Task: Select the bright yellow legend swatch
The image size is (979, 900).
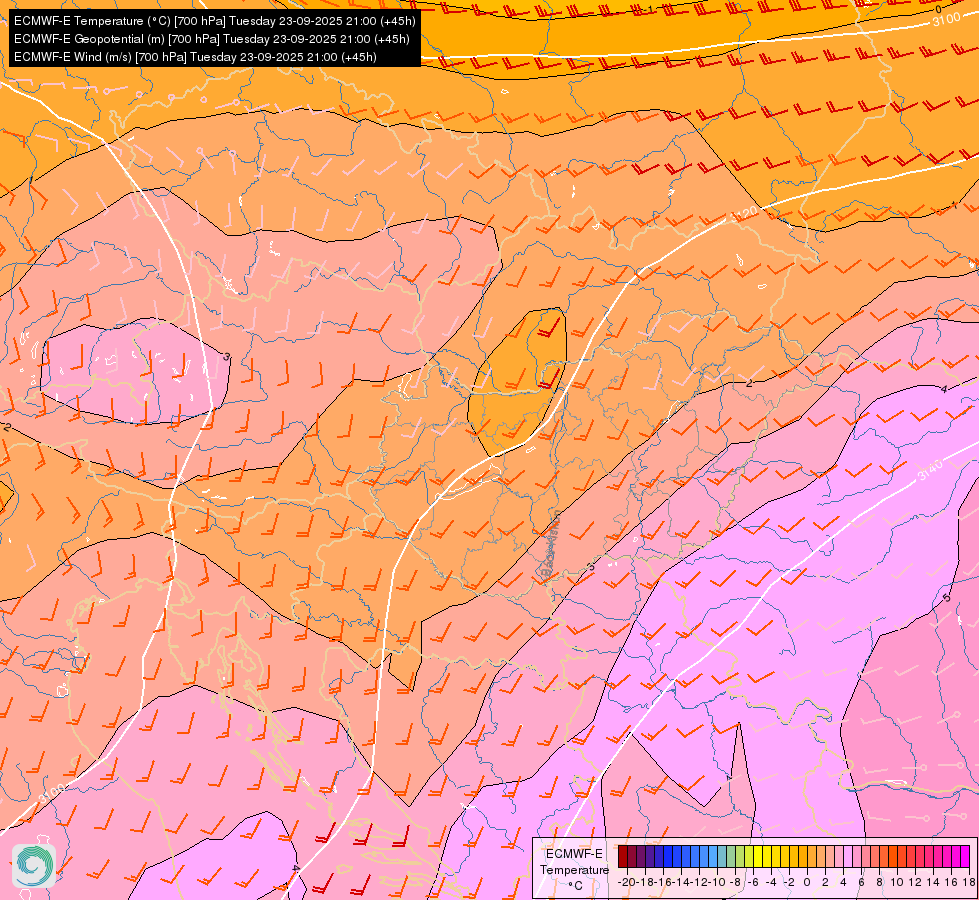Action: [x=758, y=856]
